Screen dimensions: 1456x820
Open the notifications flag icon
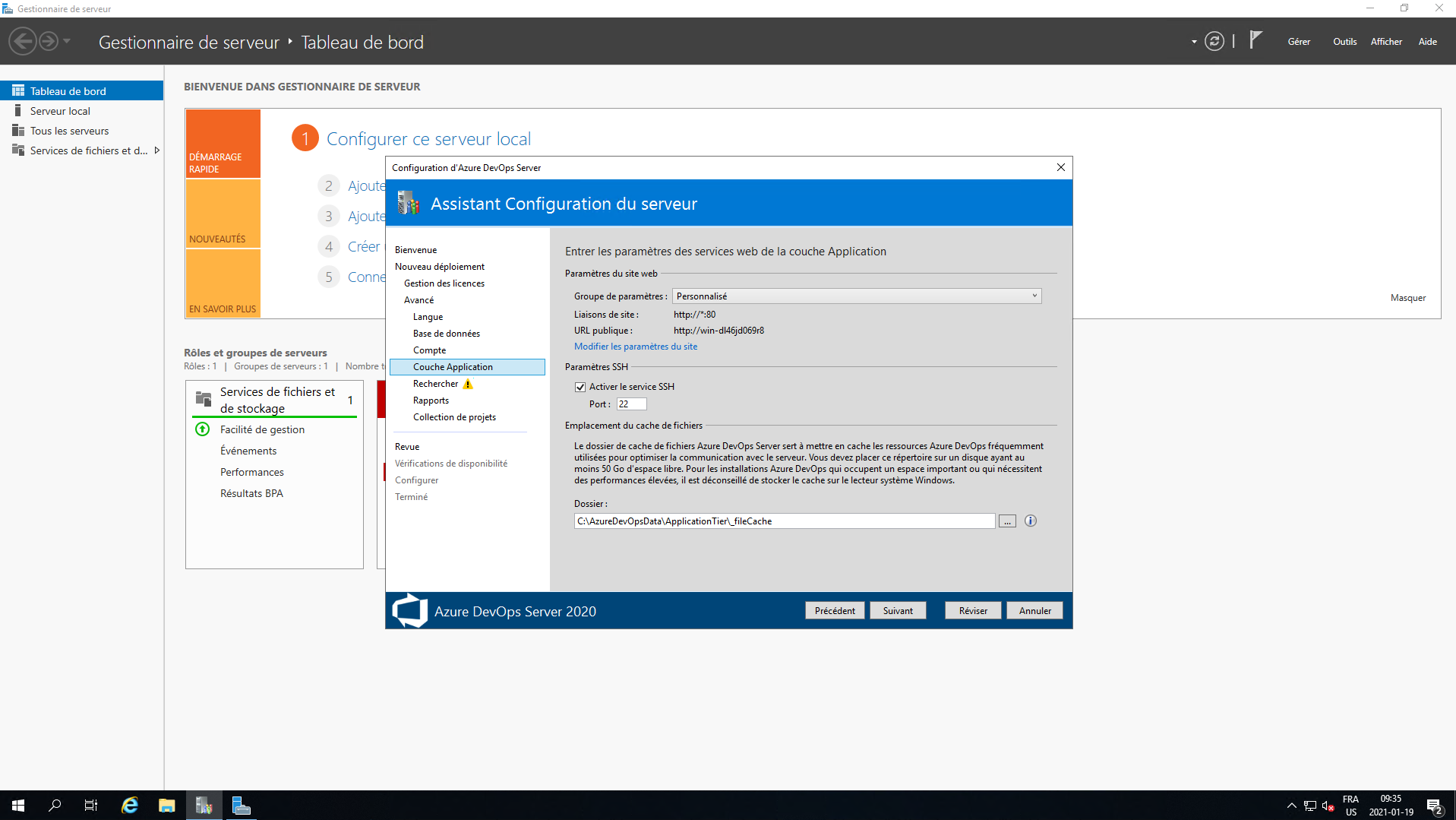(1255, 40)
